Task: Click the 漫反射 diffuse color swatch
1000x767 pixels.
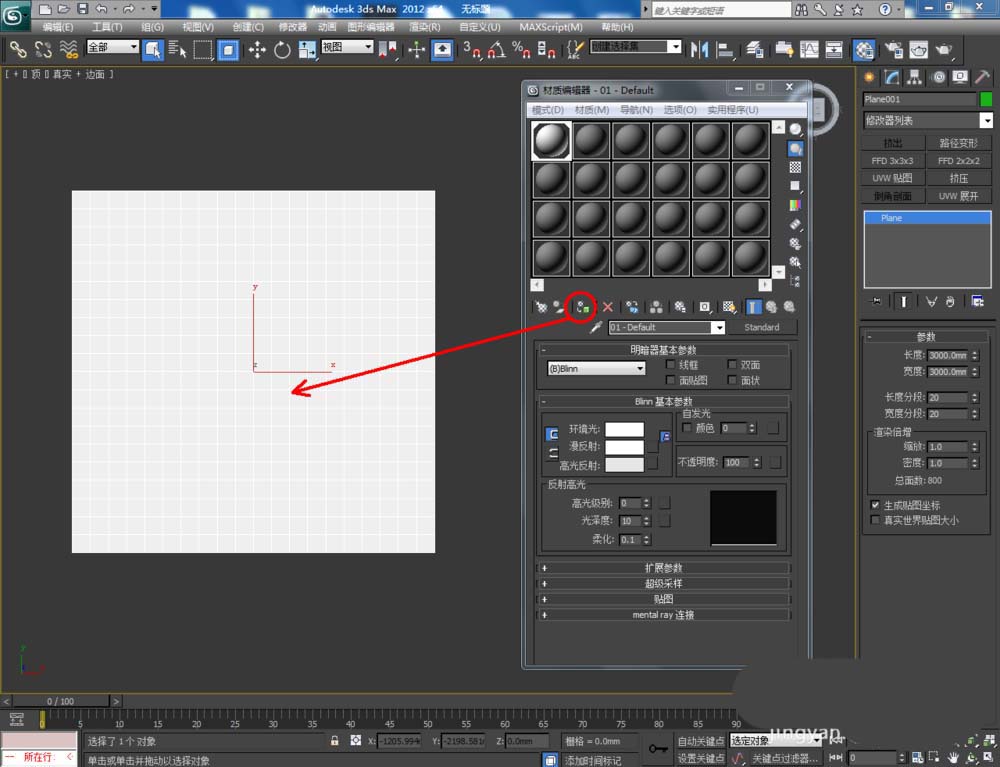Action: (x=624, y=447)
